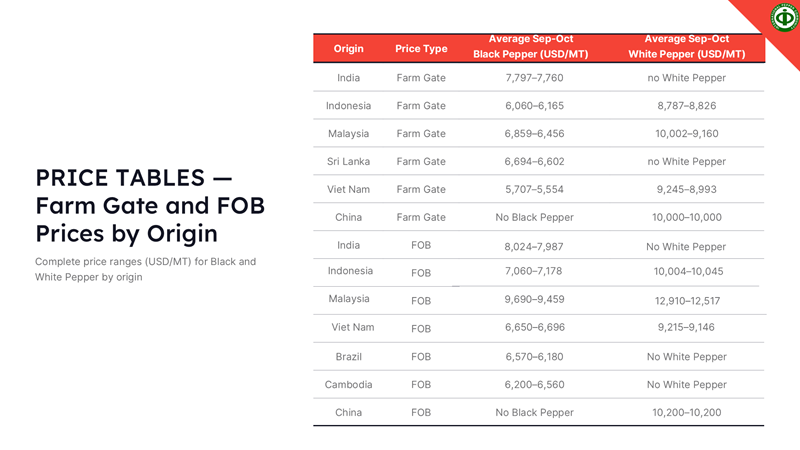Click the white pepper value 12,910–12,517
800x450 pixels.
[686, 300]
